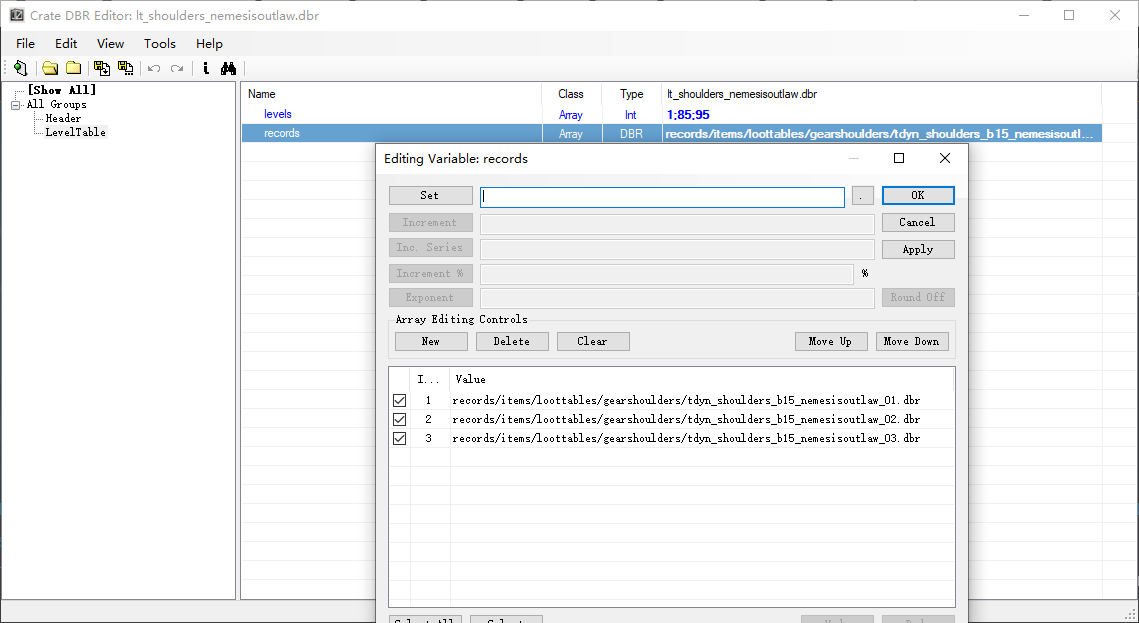
Task: Click the save file toolbar icon
Action: (102, 68)
